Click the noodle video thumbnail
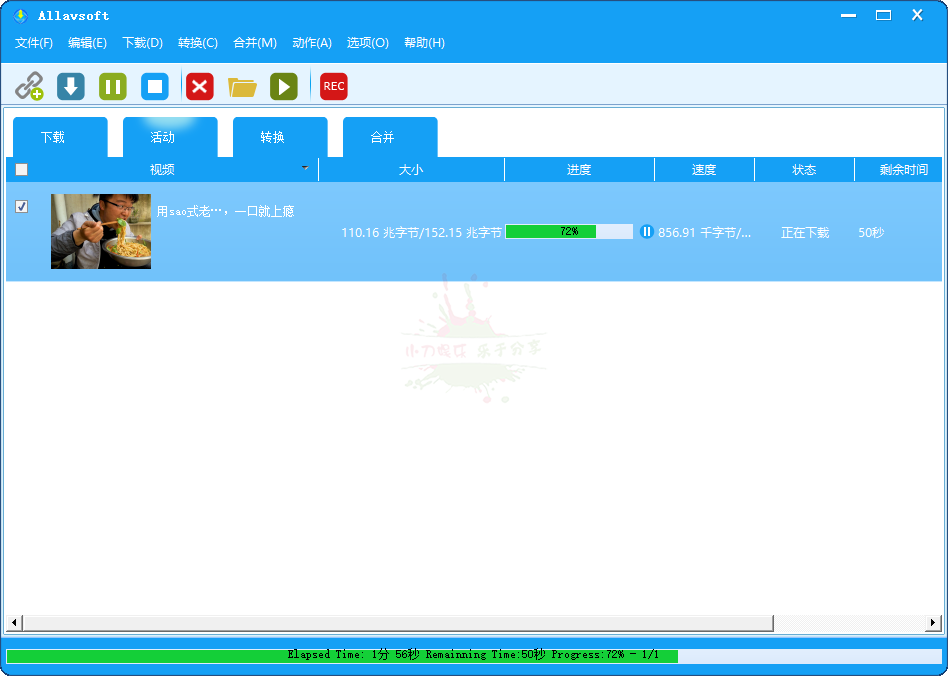Screen dimensions: 948x676 point(100,231)
